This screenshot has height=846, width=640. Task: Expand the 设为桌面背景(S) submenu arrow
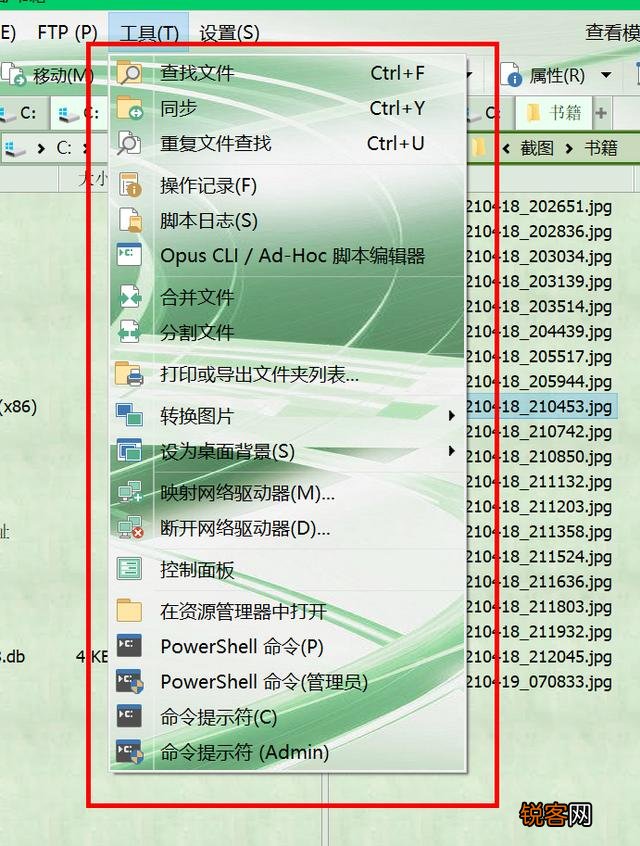pos(451,451)
